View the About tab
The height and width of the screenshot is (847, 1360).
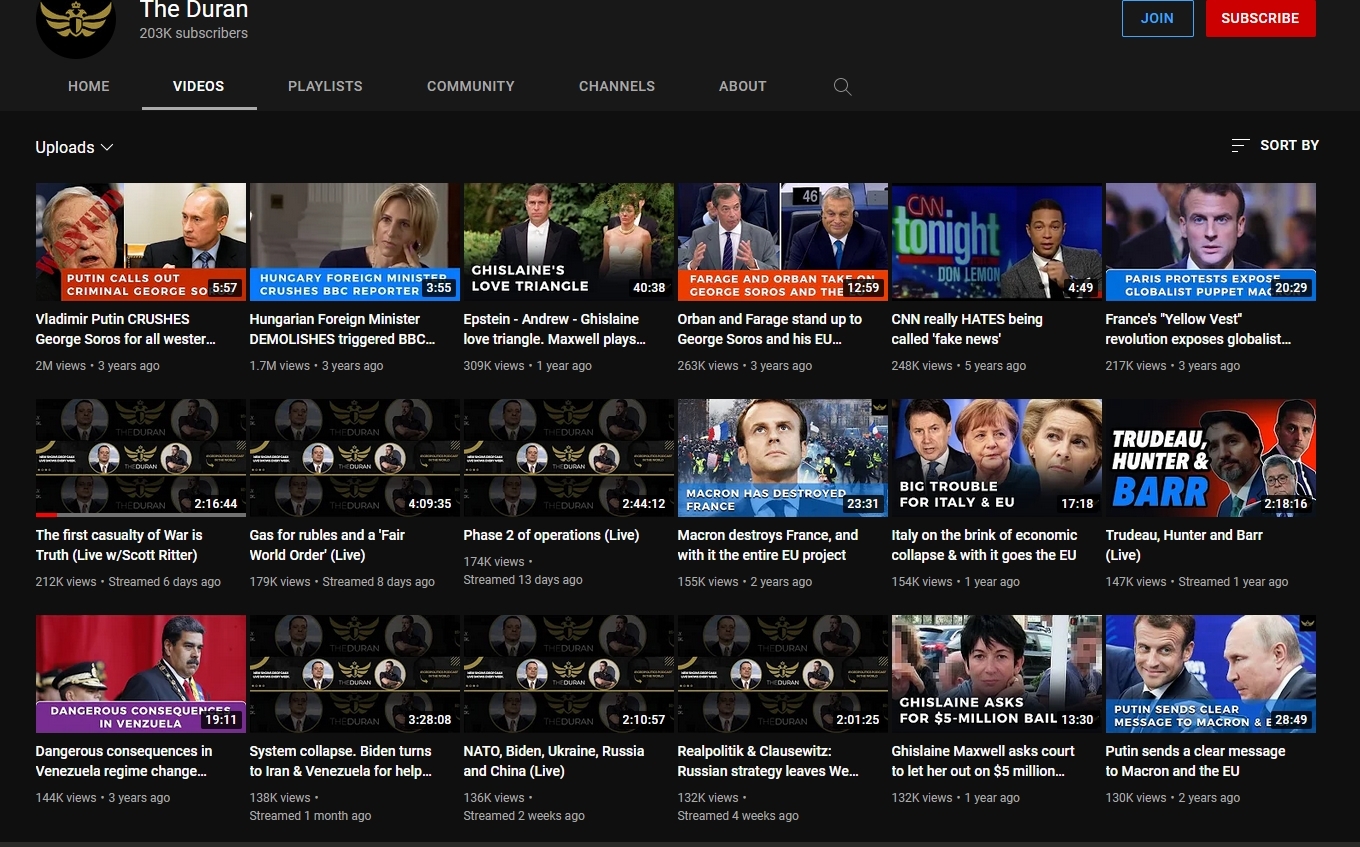point(743,86)
